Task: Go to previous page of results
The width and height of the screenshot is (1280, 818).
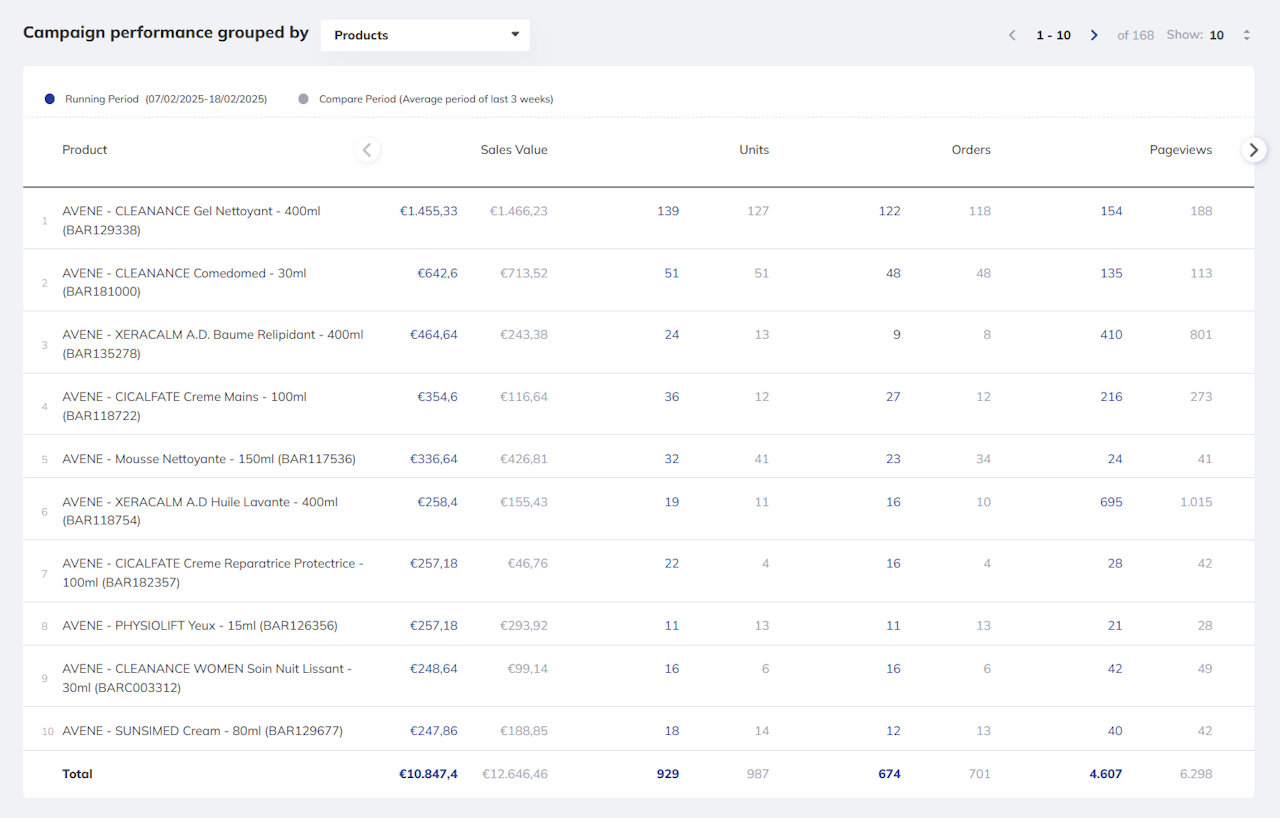Action: click(x=1012, y=35)
